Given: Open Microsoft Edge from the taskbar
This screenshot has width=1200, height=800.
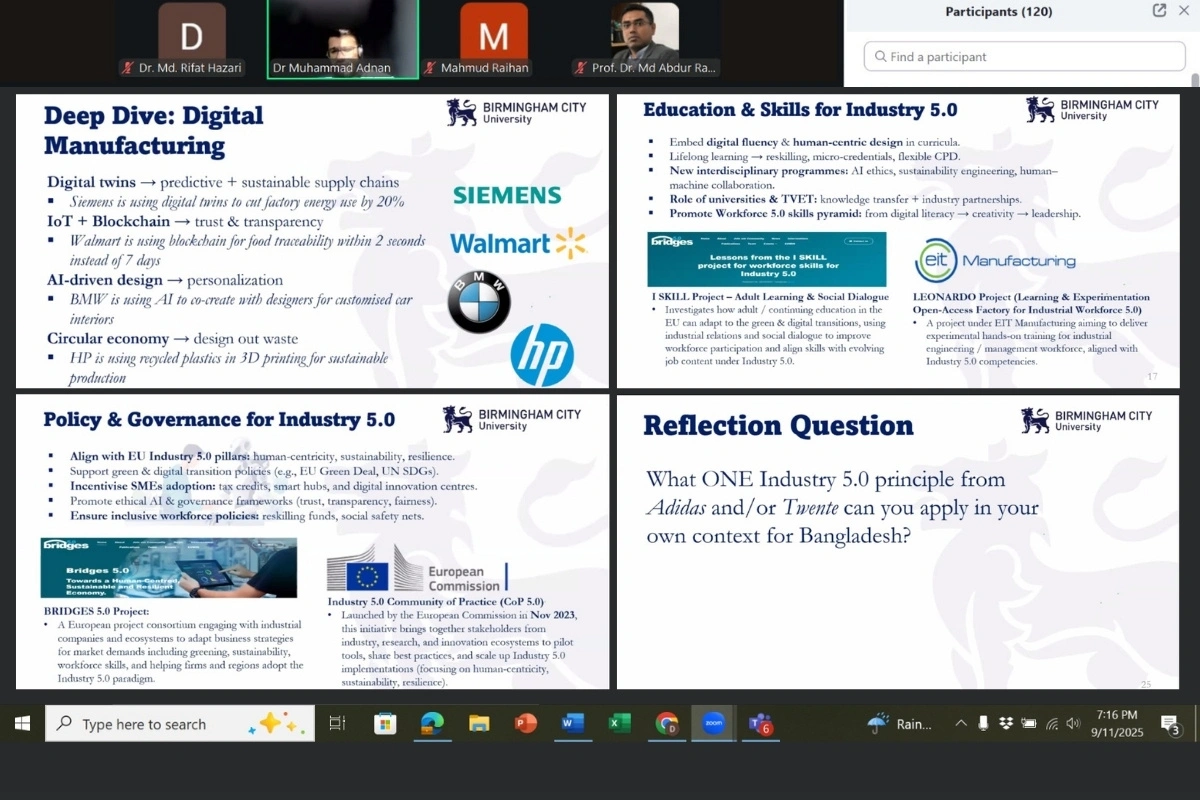Looking at the screenshot, I should coord(432,723).
